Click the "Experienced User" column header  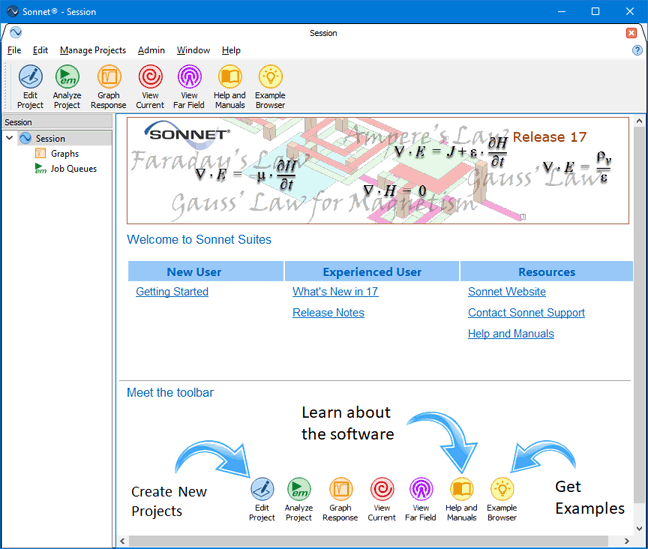tap(372, 272)
